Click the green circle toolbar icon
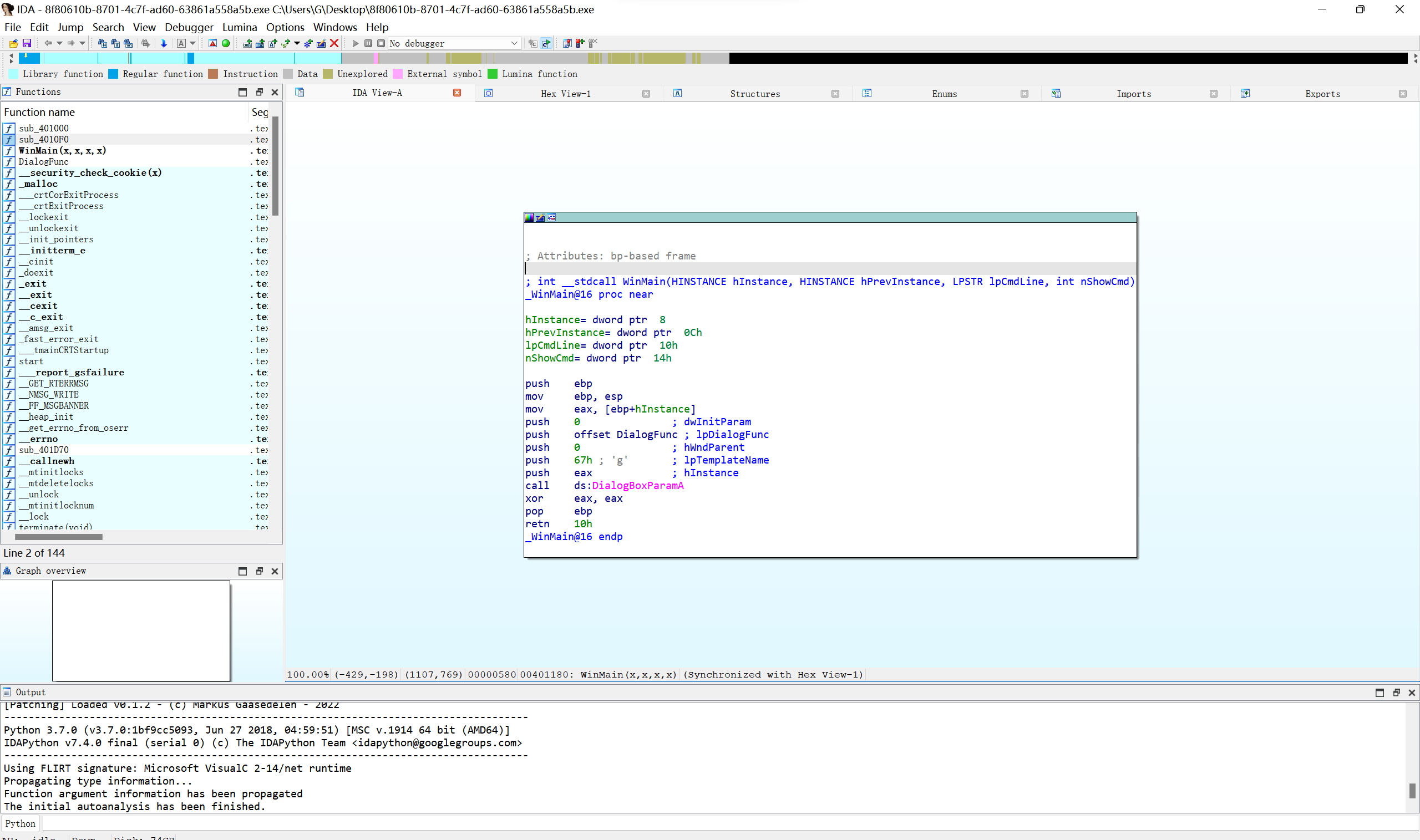 click(x=225, y=43)
